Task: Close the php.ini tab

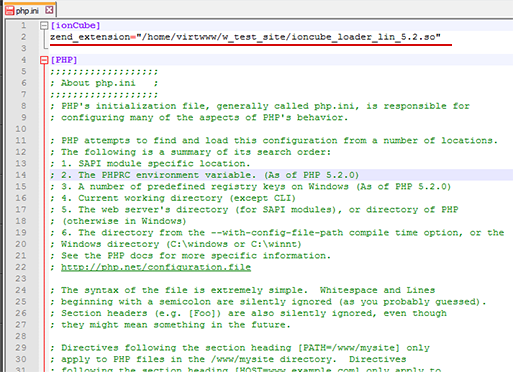Action: [49, 10]
